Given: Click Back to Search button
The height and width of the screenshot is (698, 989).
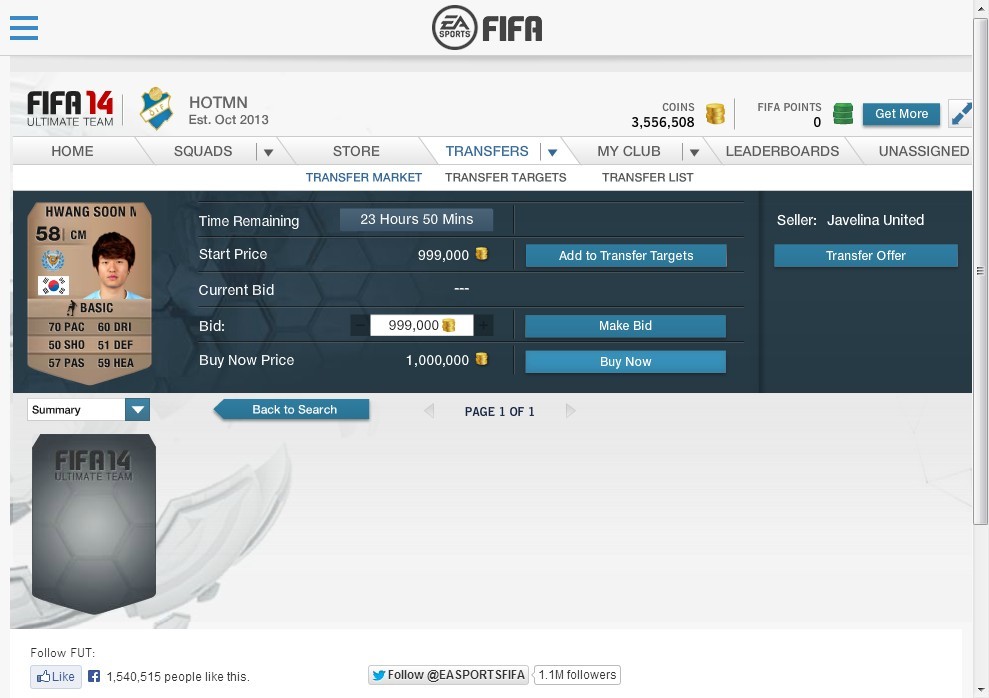Looking at the screenshot, I should [291, 410].
